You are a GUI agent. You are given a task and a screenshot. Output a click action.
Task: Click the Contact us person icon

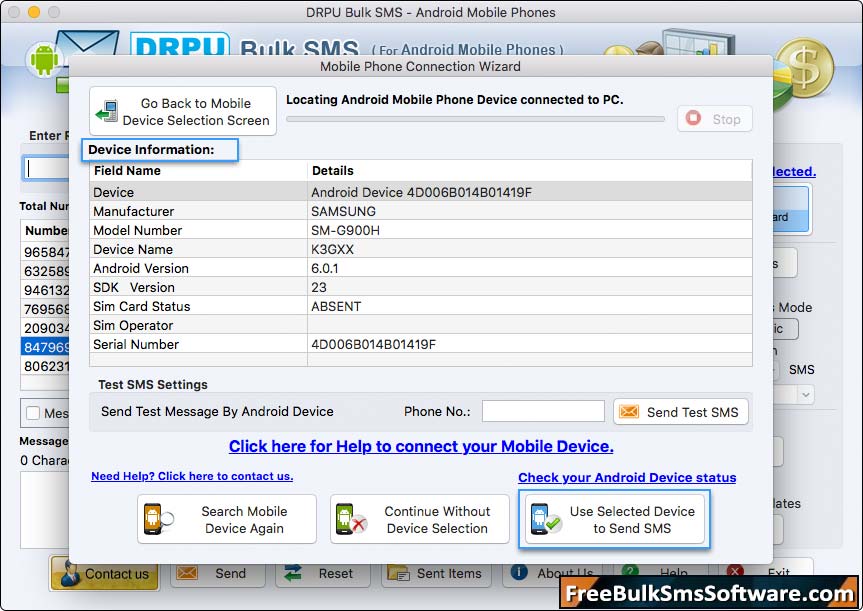70,573
